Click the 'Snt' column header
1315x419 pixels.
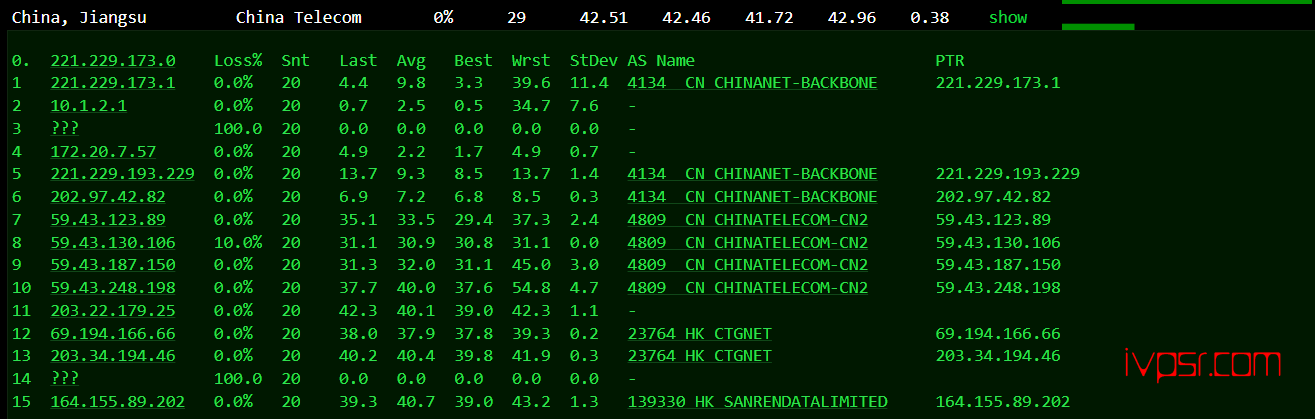coord(295,61)
